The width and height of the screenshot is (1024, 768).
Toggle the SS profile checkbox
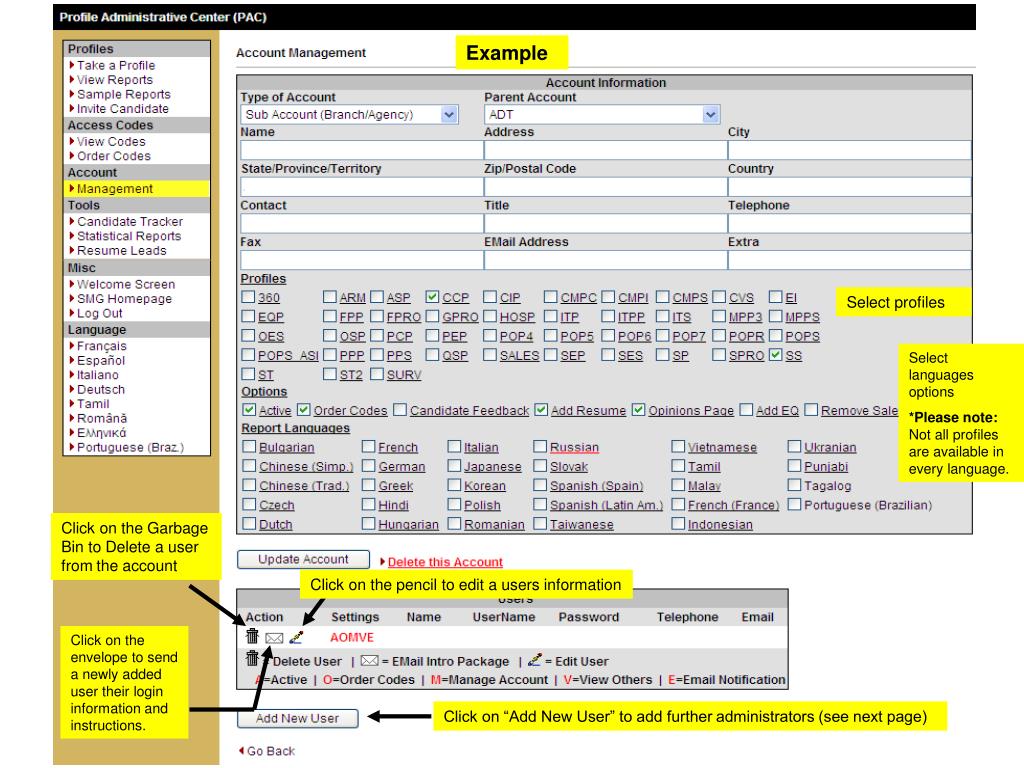pyautogui.click(x=775, y=355)
